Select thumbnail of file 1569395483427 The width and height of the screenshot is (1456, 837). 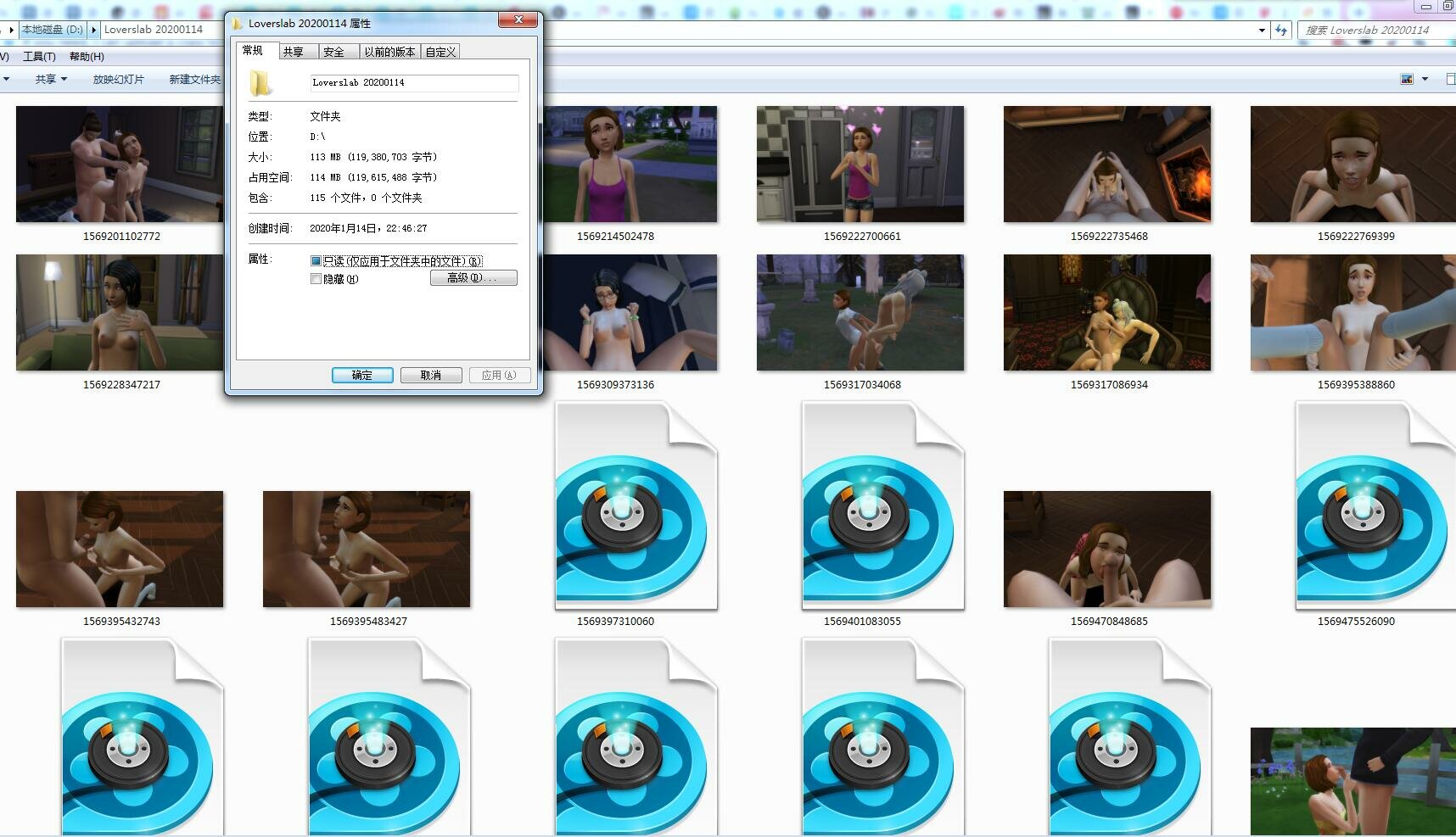[367, 549]
